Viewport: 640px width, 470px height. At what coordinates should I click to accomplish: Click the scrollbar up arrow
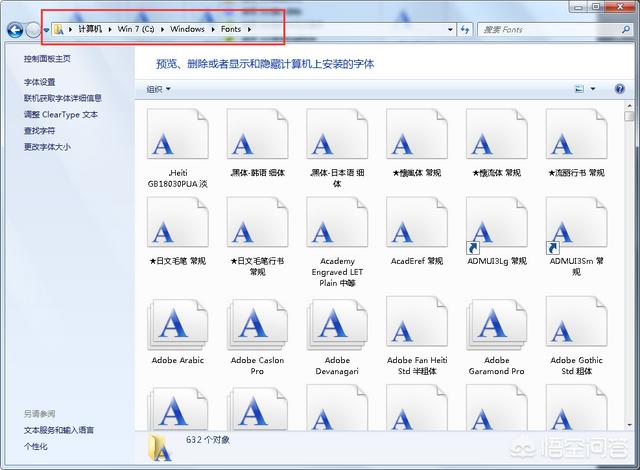(629, 106)
